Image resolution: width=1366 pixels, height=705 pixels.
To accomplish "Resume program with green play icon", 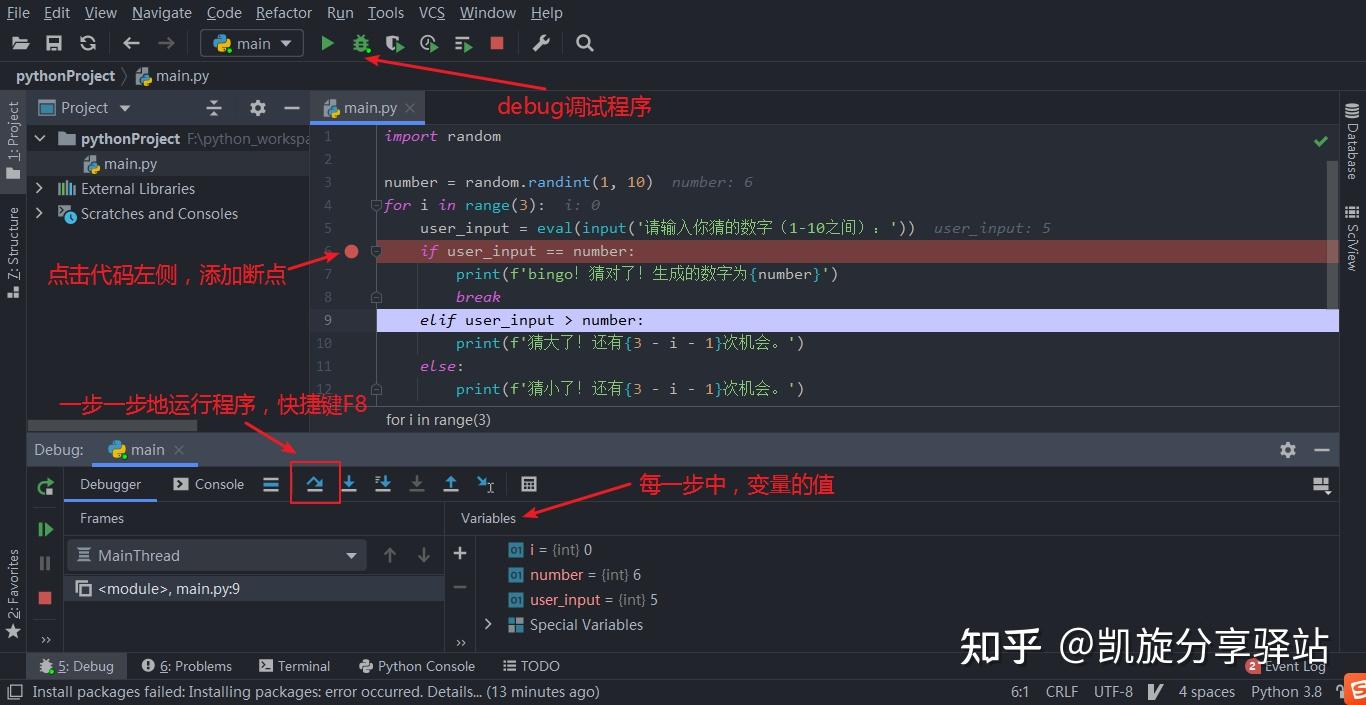I will (x=45, y=528).
